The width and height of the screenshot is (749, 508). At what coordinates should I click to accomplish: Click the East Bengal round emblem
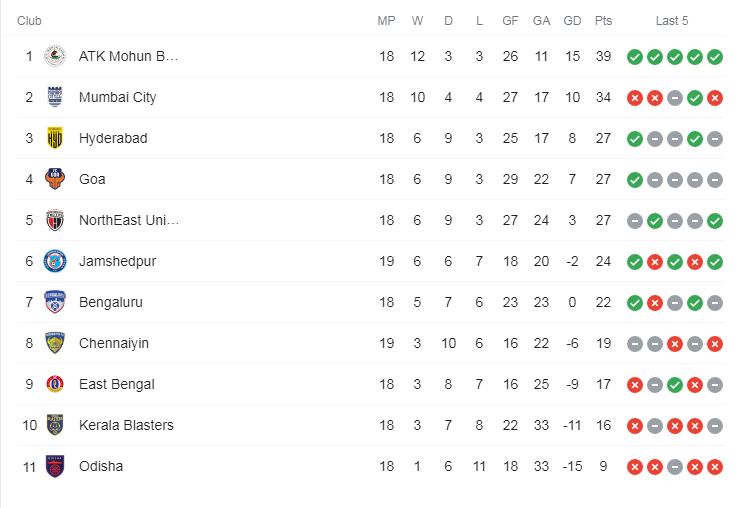tap(55, 384)
